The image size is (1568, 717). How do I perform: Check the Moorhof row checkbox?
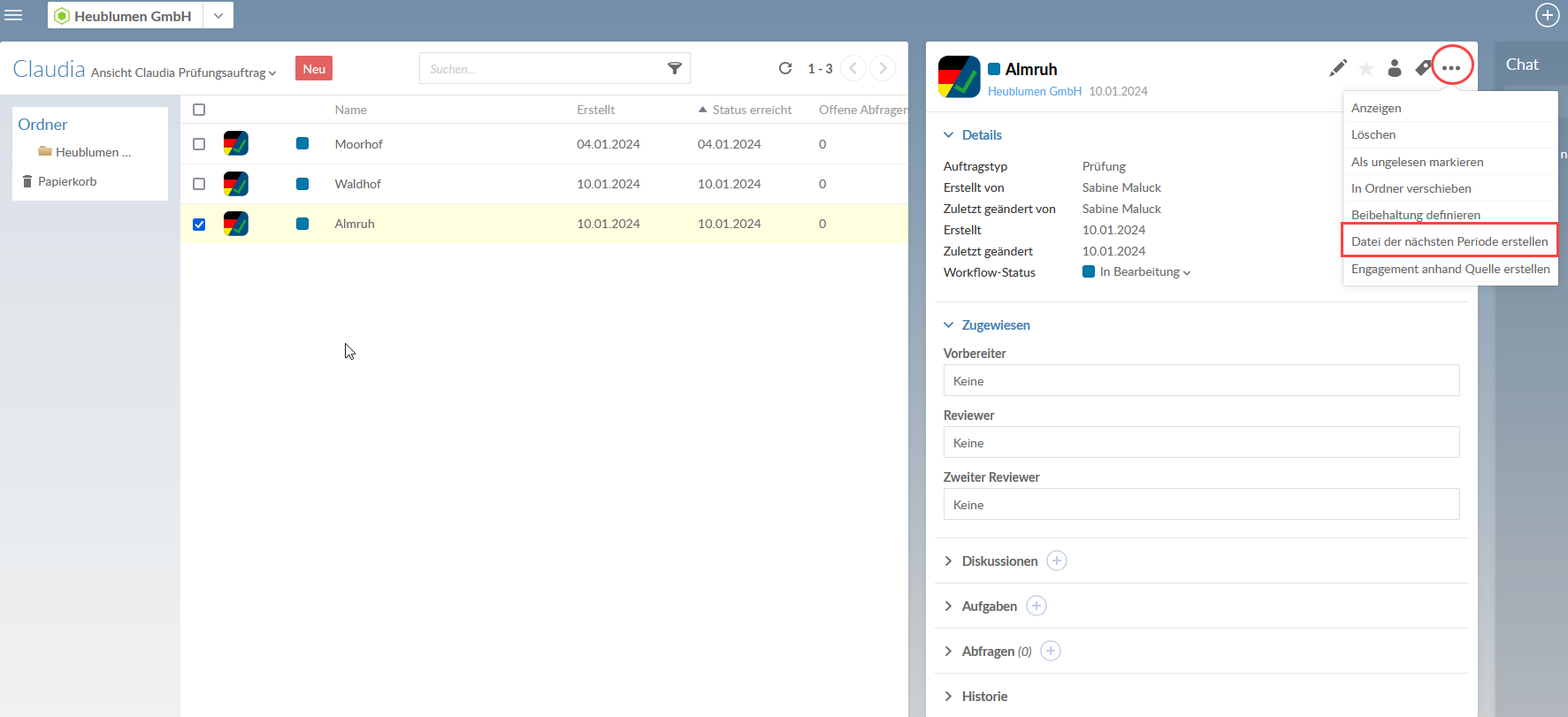(x=199, y=144)
